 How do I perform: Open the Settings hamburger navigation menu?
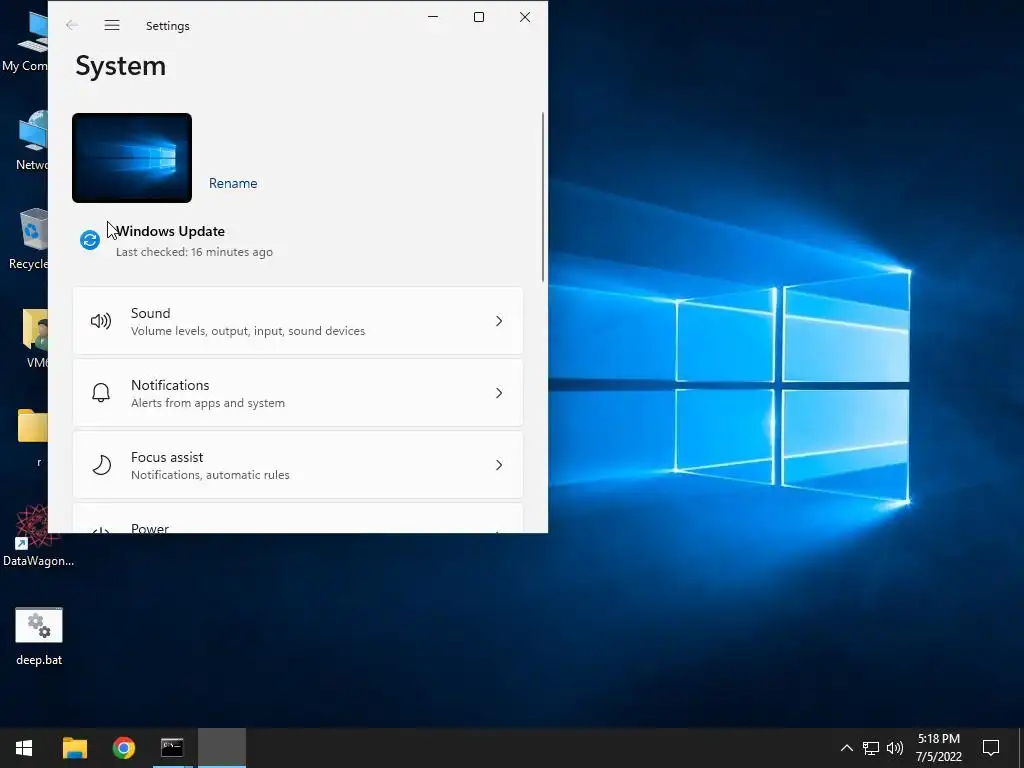[112, 25]
